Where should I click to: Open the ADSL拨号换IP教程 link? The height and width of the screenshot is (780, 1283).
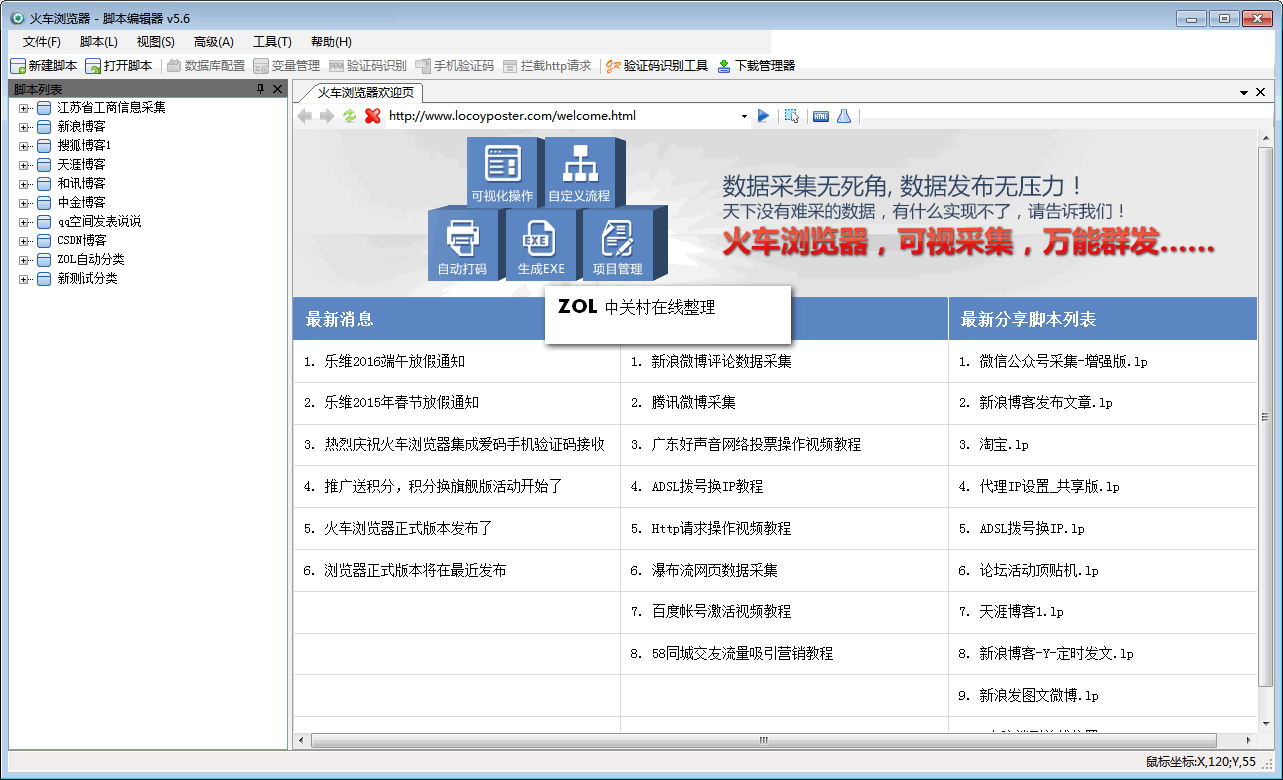707,486
